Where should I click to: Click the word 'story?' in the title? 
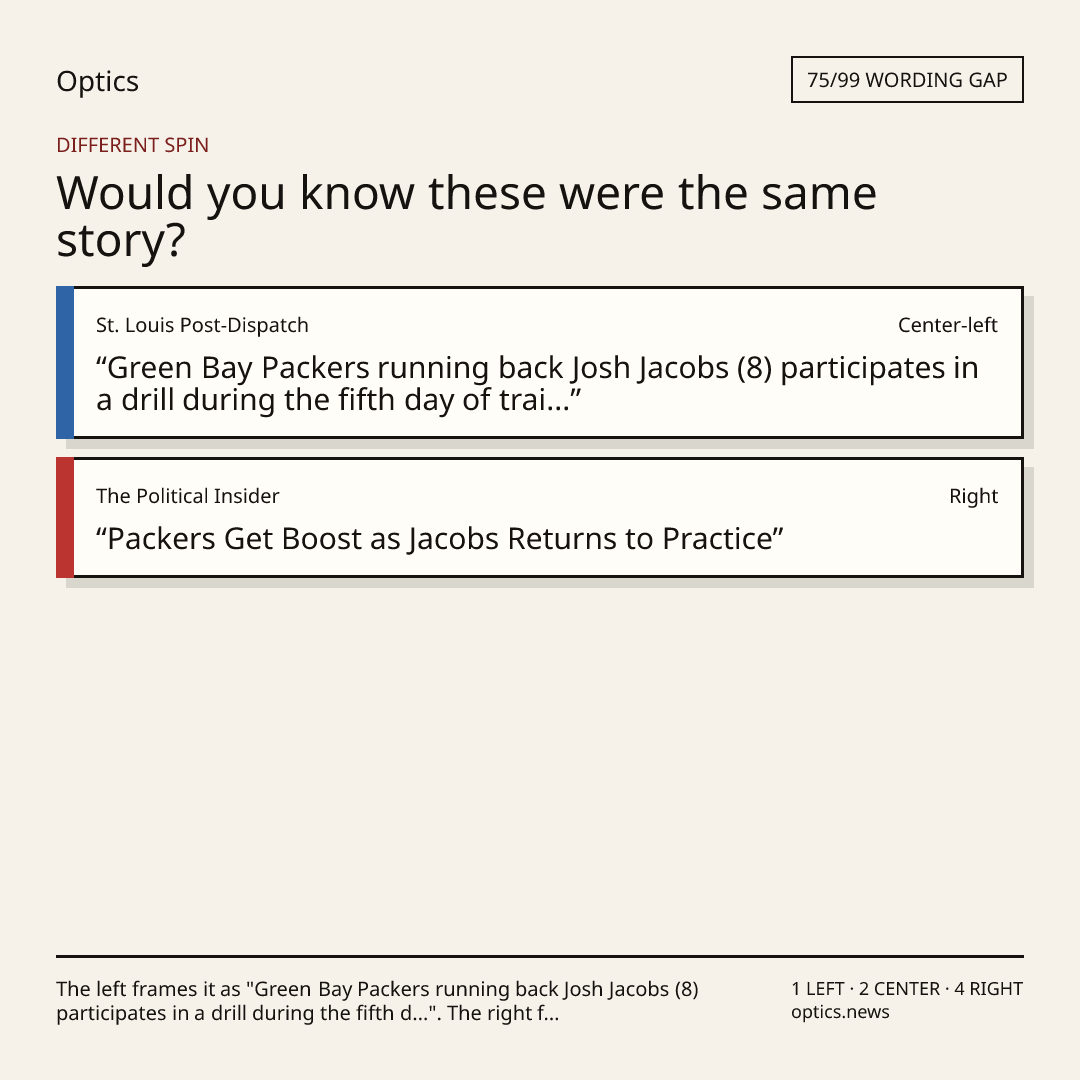(121, 241)
